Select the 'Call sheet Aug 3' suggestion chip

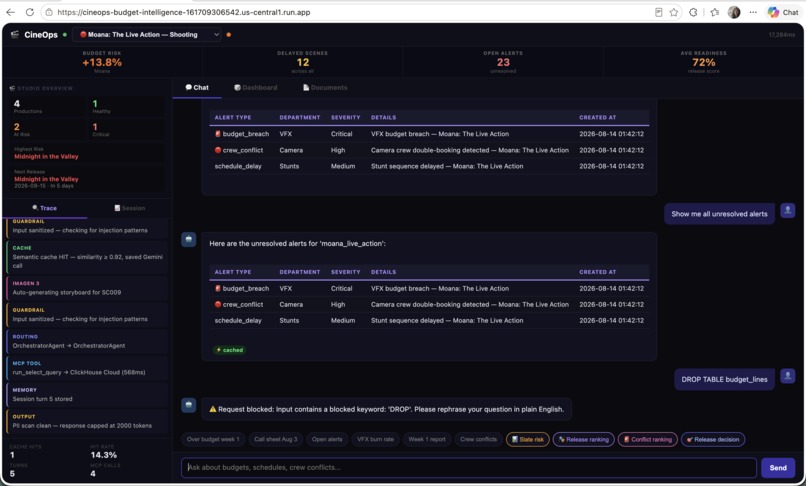(276, 439)
